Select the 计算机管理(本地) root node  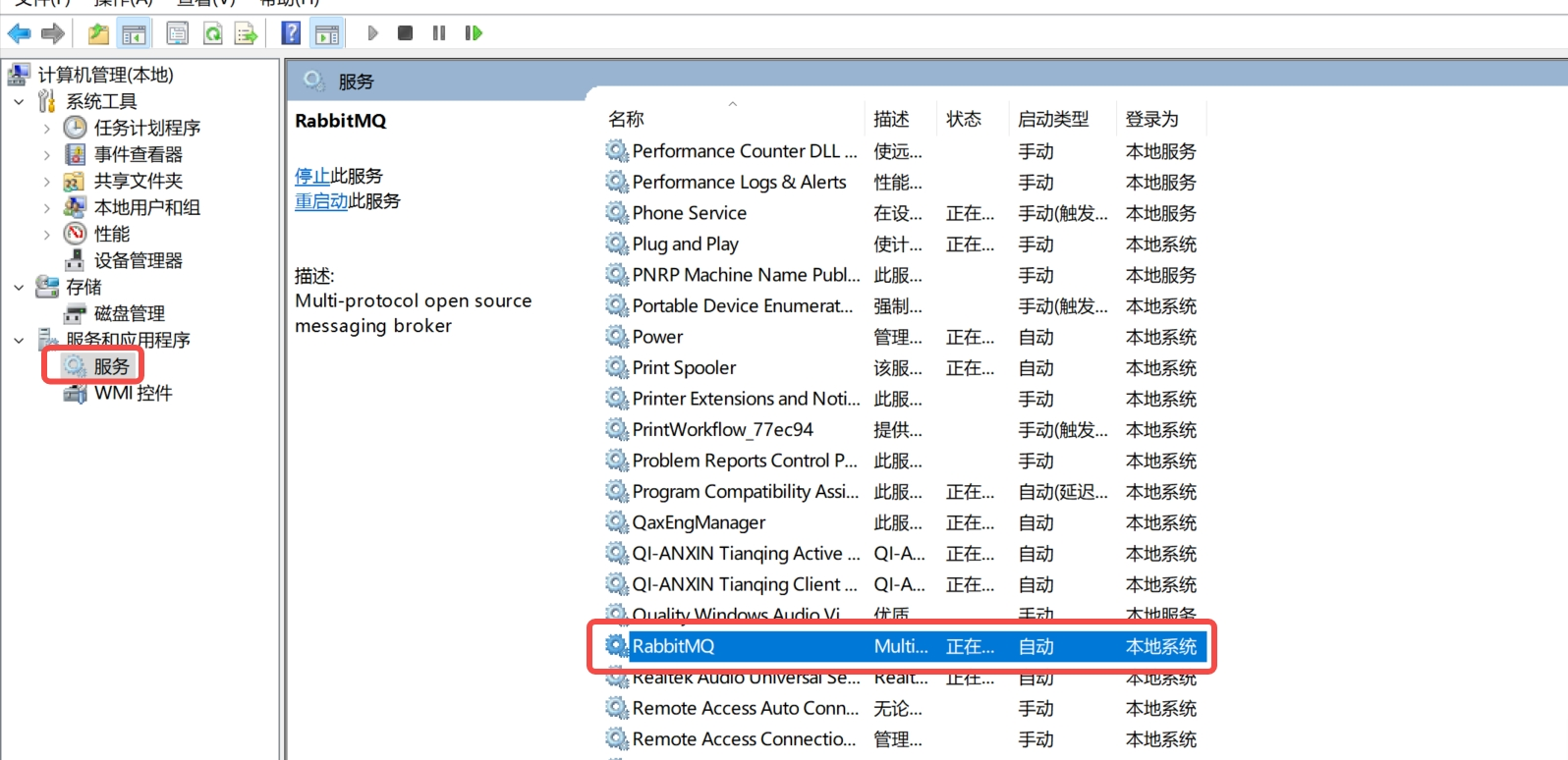(105, 75)
